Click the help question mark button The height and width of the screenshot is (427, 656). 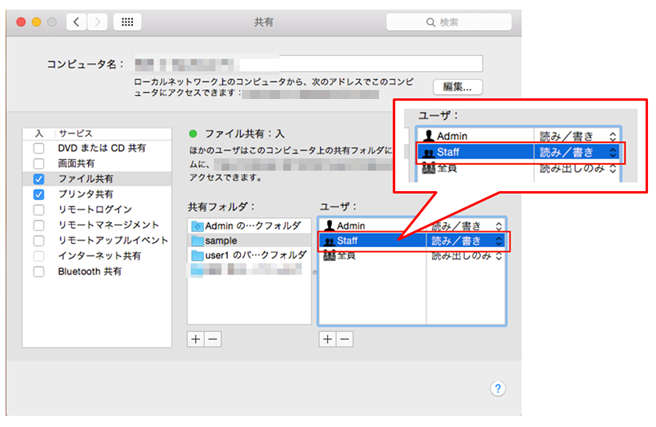[x=498, y=388]
